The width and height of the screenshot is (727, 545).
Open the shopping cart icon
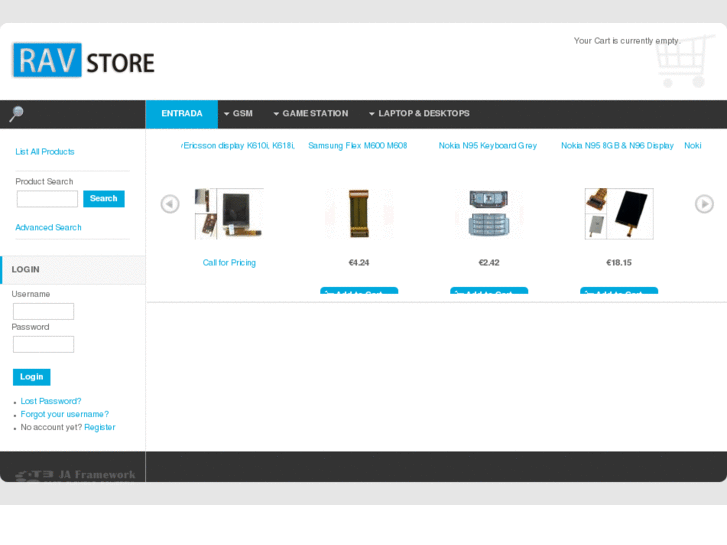[x=684, y=62]
